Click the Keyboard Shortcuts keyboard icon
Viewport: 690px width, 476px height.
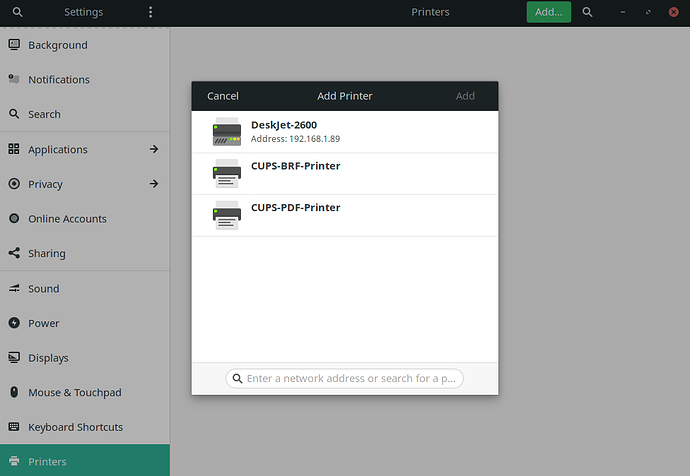point(14,427)
